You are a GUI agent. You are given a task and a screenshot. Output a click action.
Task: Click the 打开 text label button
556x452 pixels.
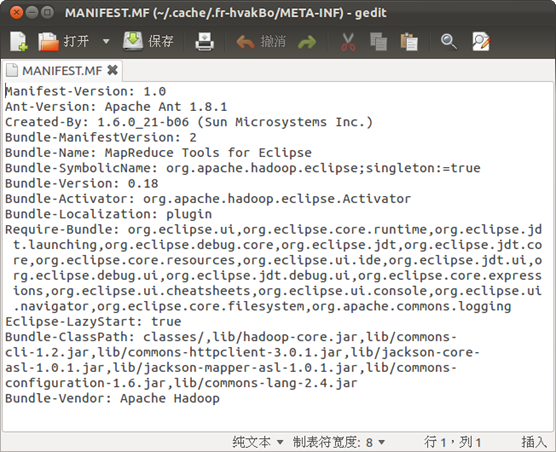click(x=76, y=41)
